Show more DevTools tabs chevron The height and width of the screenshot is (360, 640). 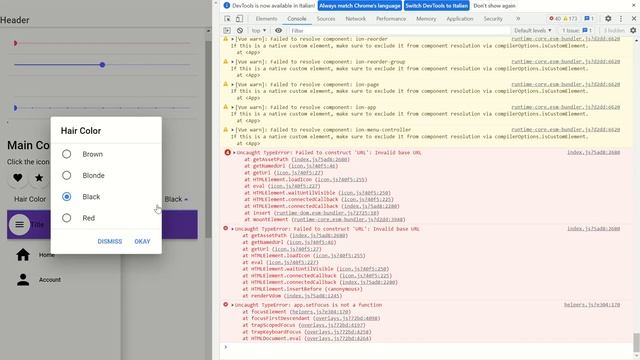518,19
